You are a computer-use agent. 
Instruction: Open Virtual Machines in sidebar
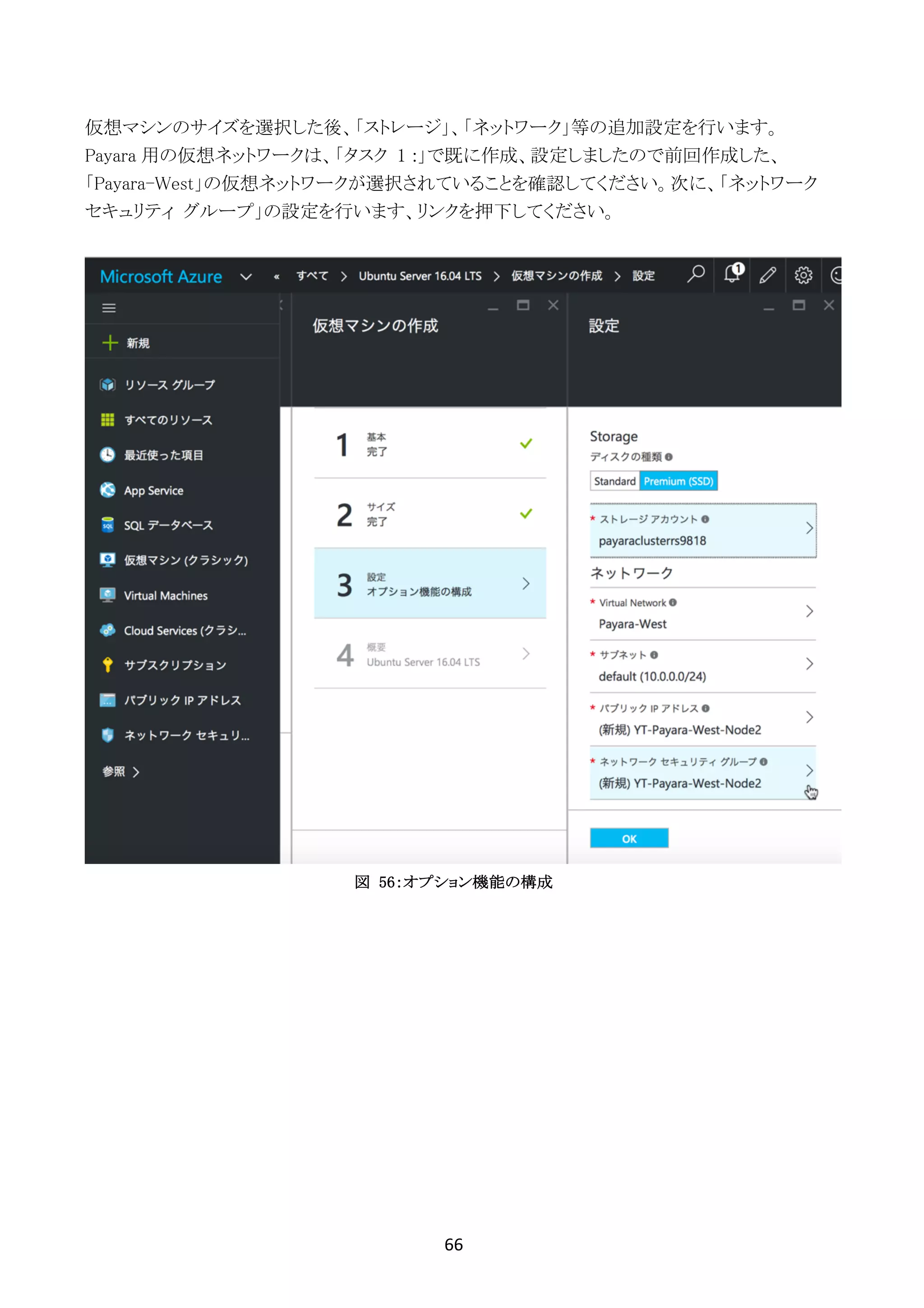click(165, 596)
